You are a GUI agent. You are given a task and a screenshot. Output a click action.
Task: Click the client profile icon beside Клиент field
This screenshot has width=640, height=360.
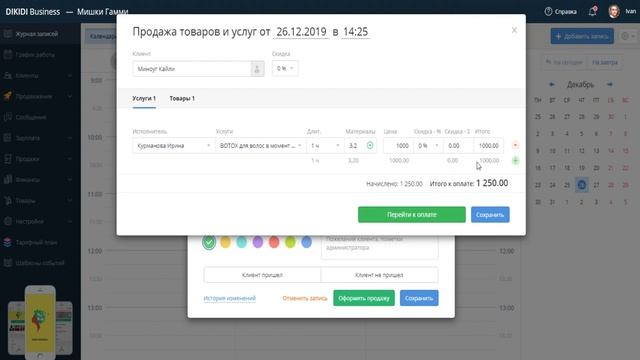click(x=257, y=69)
